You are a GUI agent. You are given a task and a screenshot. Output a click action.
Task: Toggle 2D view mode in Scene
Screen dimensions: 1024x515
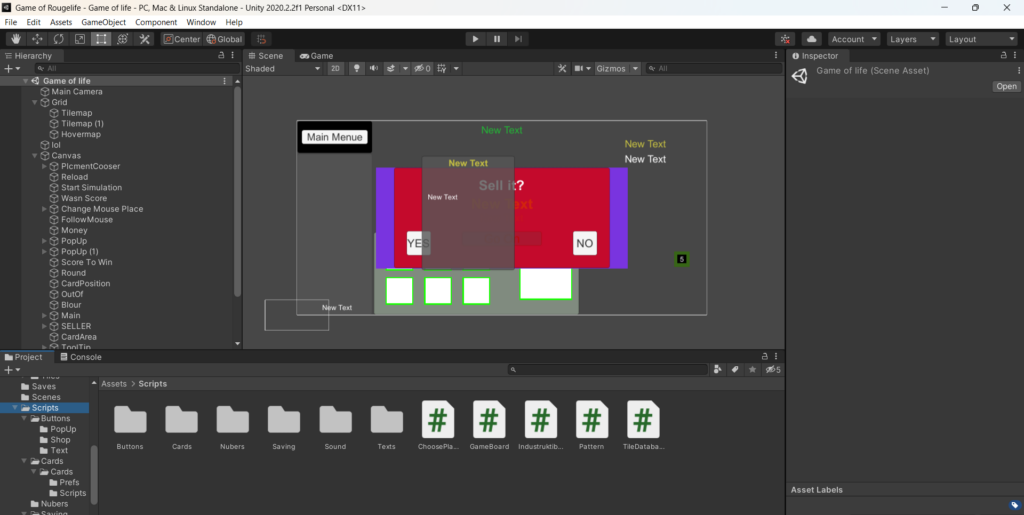(x=336, y=69)
